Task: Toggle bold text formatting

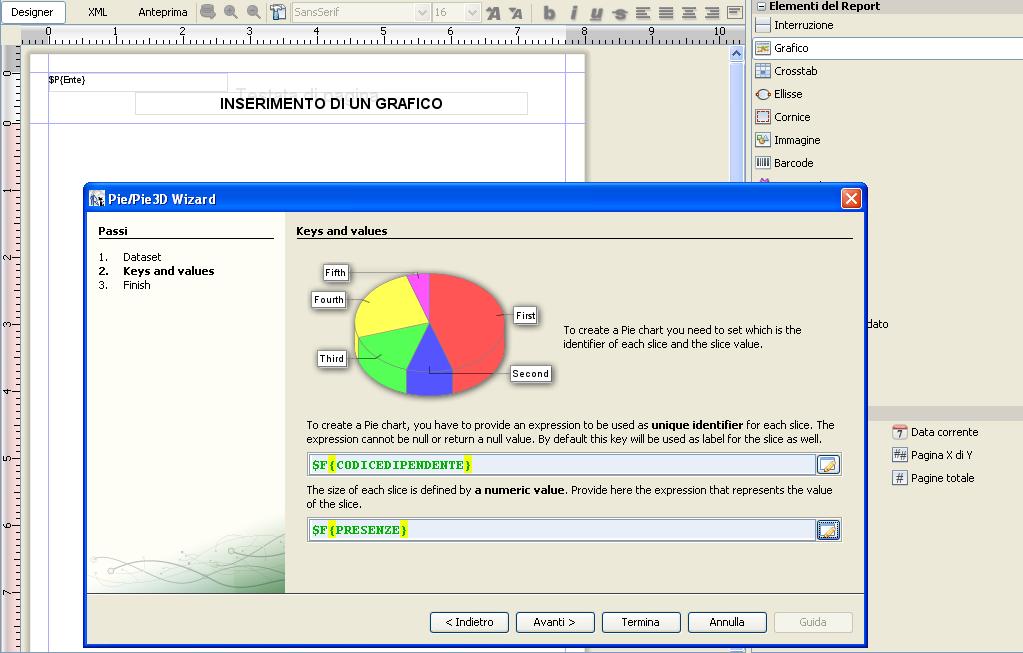Action: [549, 13]
